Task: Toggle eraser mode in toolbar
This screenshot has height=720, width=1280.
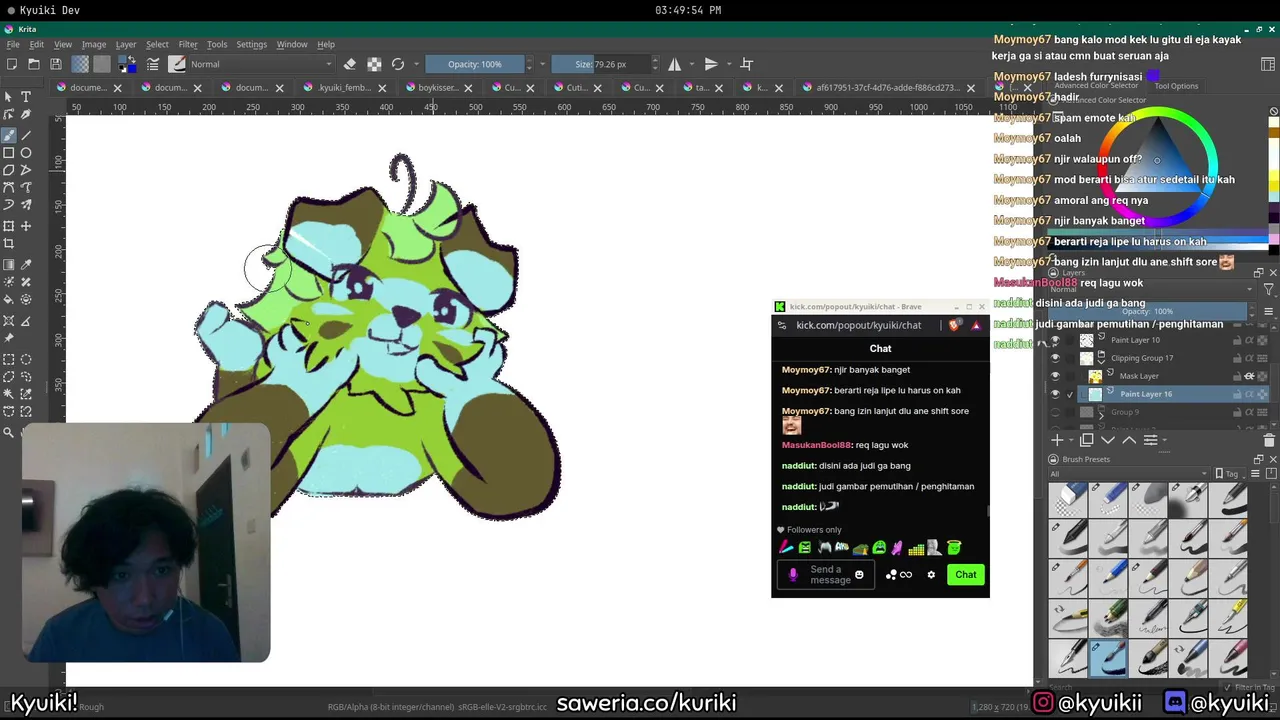Action: click(350, 64)
